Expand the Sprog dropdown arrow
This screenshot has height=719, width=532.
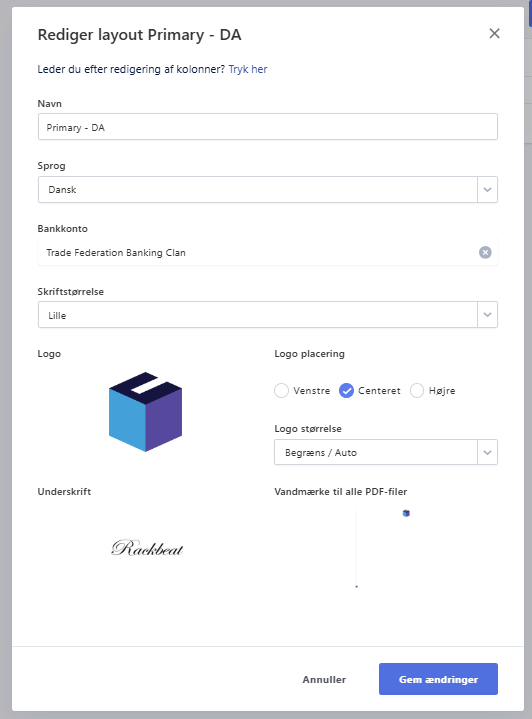(488, 189)
